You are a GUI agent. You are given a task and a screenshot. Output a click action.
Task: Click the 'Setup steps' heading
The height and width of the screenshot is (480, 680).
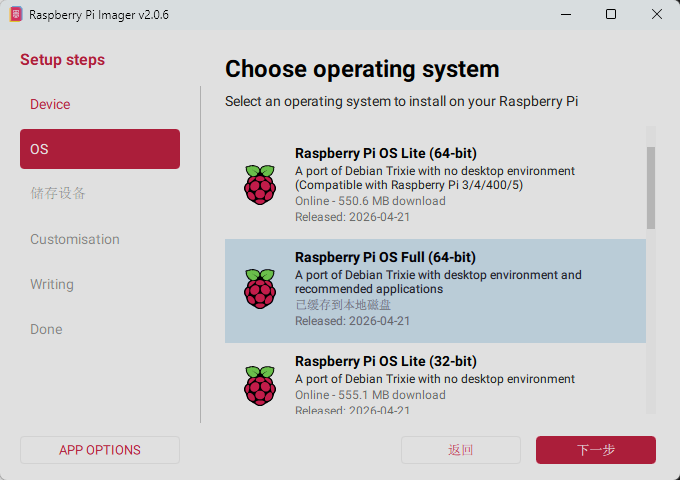point(62,59)
